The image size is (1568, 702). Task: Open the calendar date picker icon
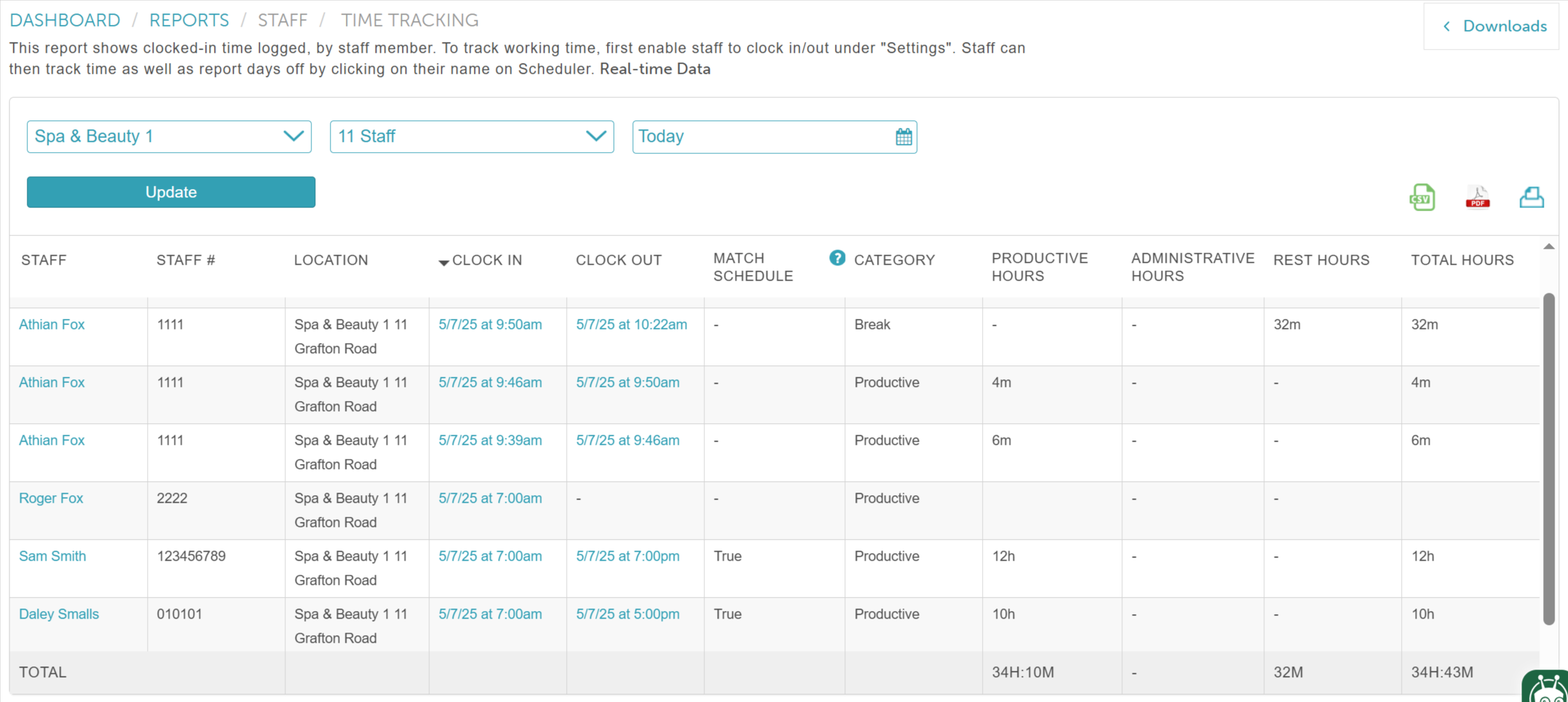[903, 137]
